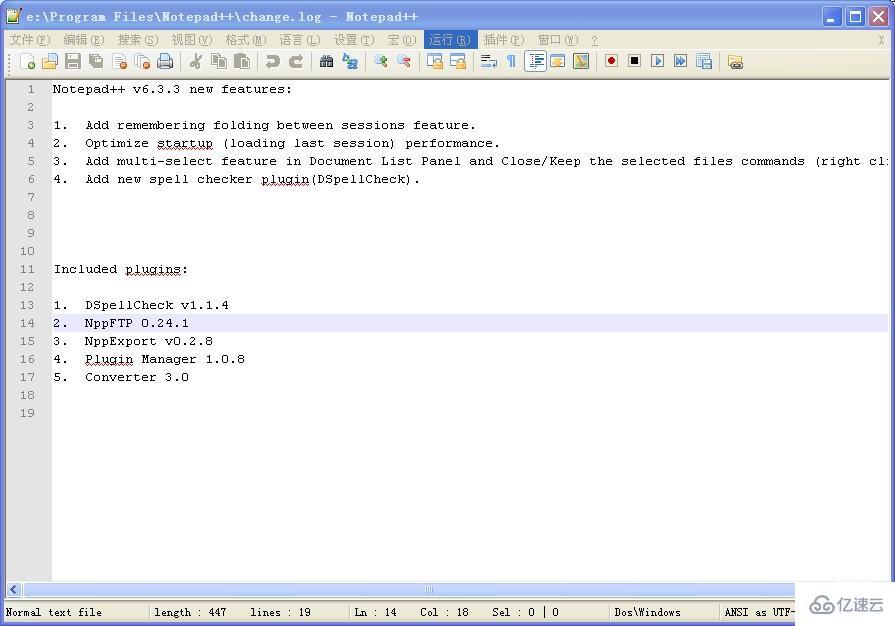895x626 pixels.
Task: Click the "Plugin Manager 1.0.8" line
Action: [x=165, y=360]
